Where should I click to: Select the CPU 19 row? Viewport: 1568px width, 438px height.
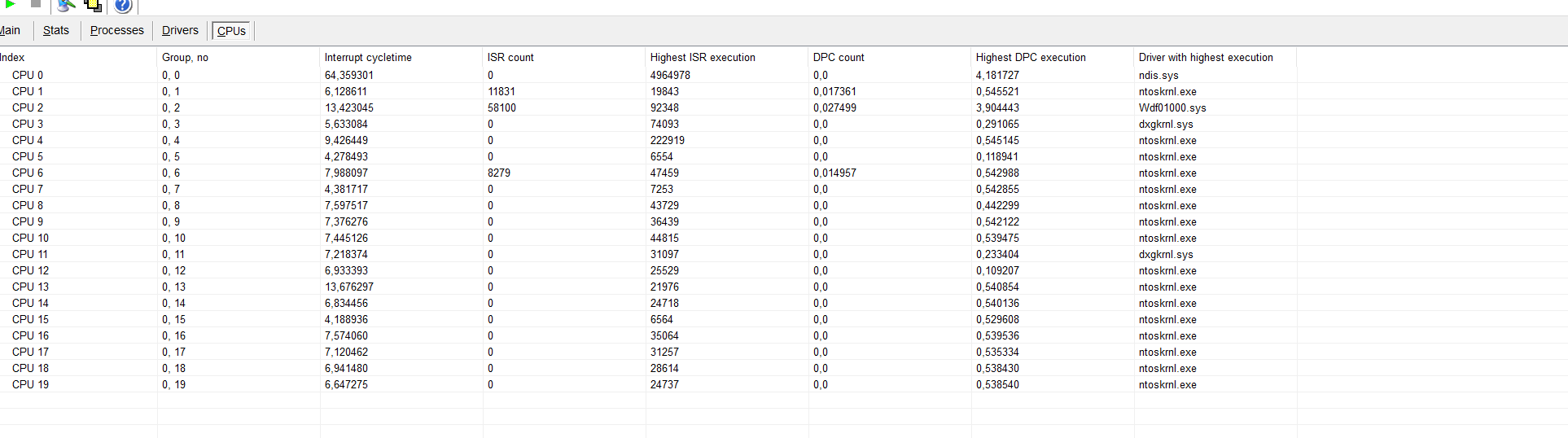tap(648, 384)
